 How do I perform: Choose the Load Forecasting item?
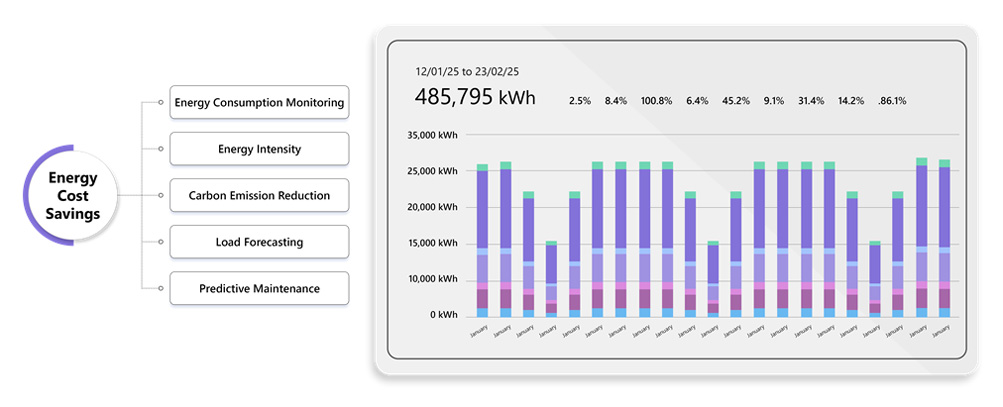pos(259,242)
